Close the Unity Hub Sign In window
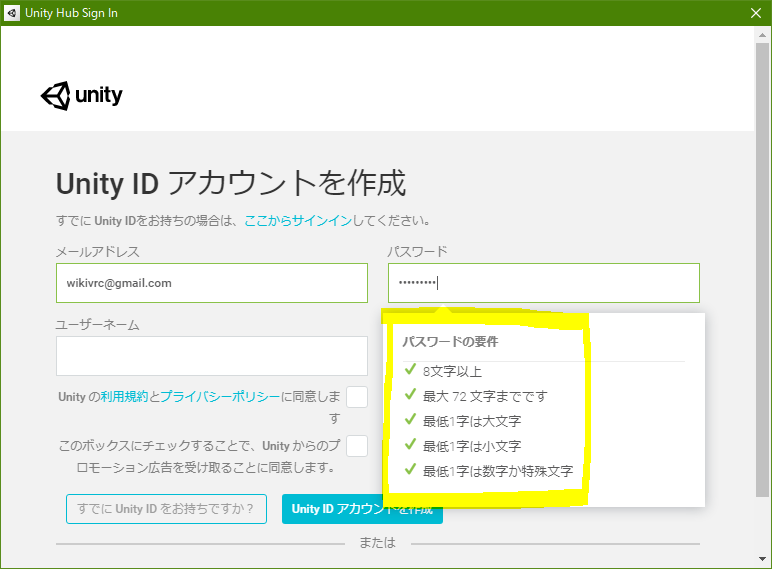The height and width of the screenshot is (569, 772). coord(756,13)
